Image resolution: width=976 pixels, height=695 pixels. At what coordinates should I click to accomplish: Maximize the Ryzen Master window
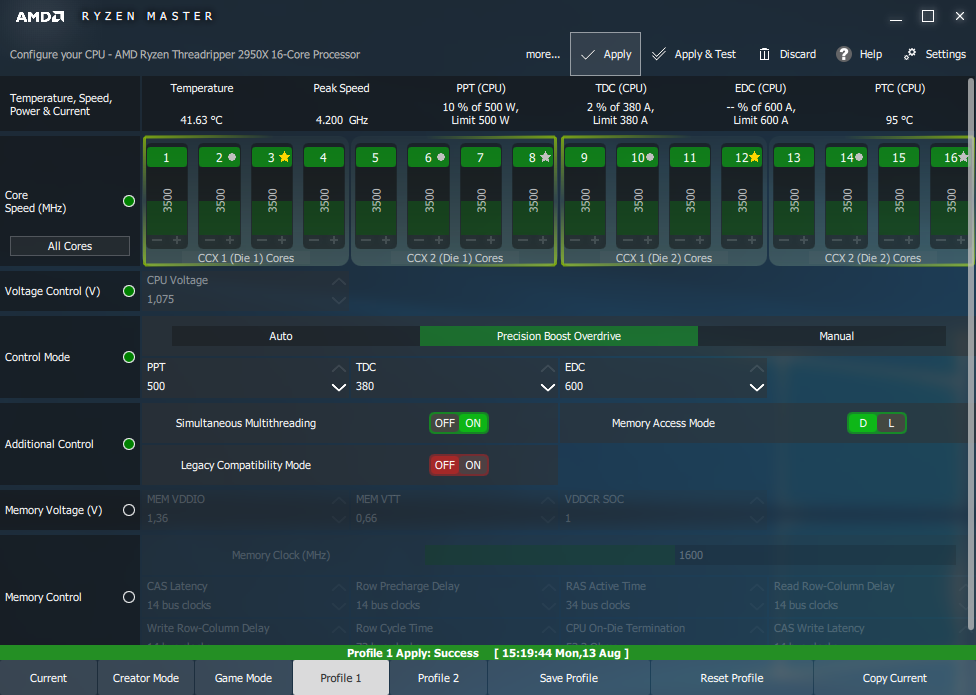[927, 16]
